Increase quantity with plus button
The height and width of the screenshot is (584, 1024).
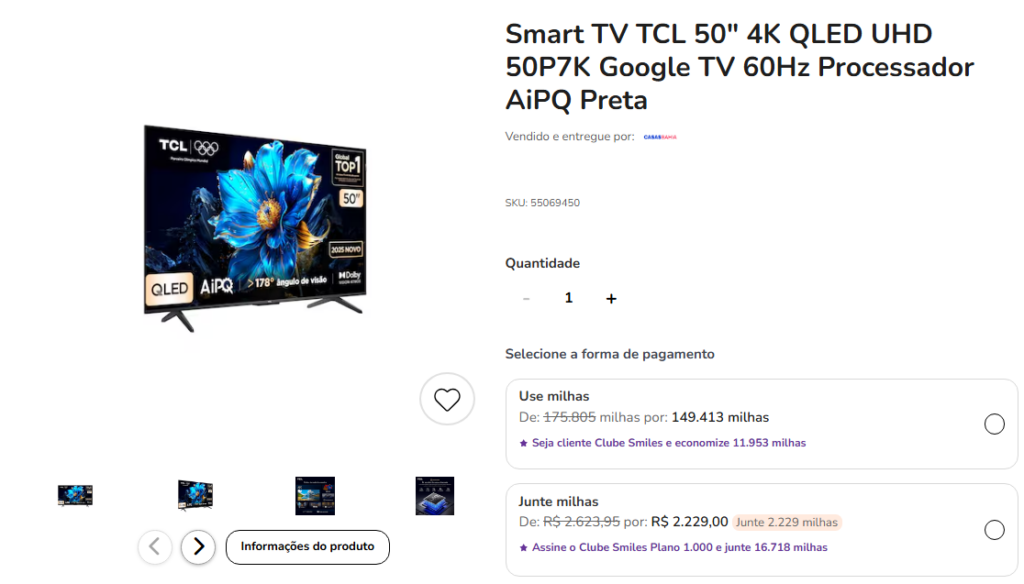611,299
